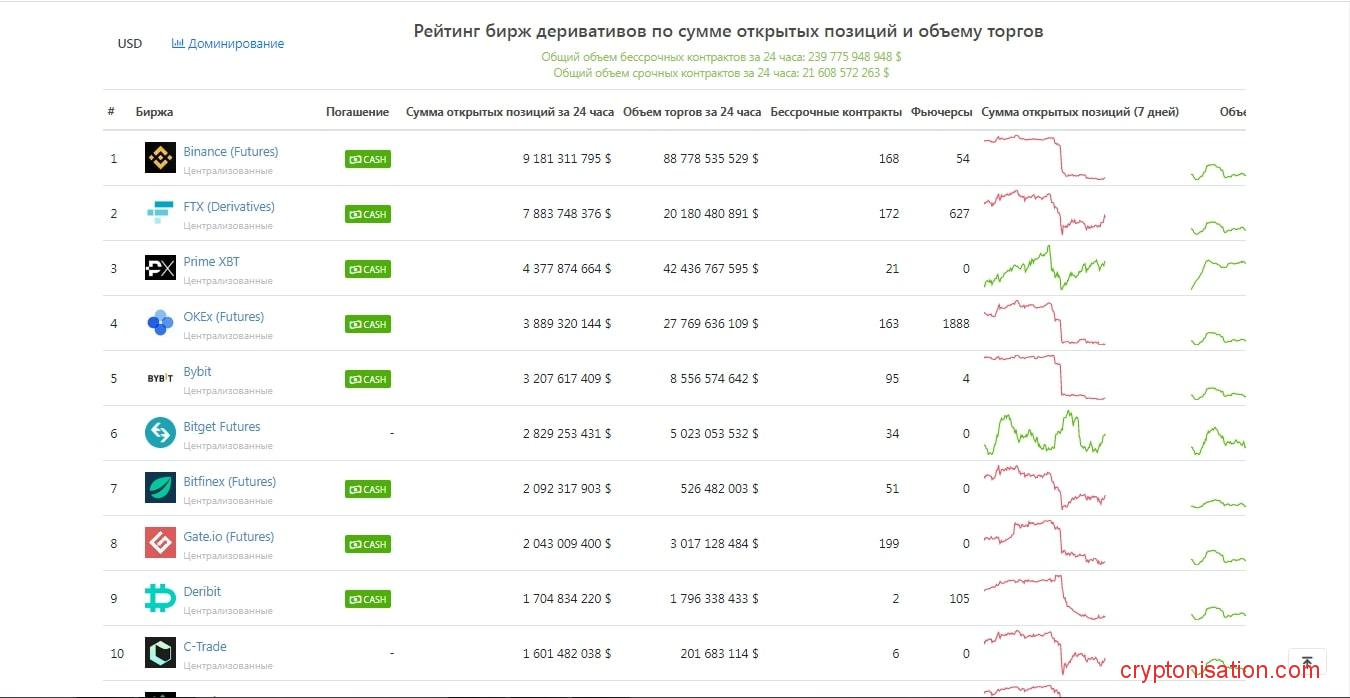Viewport: 1350px width, 698px height.
Task: Sort by Сумма открытых позиций за 24 часа
Action: coord(509,112)
